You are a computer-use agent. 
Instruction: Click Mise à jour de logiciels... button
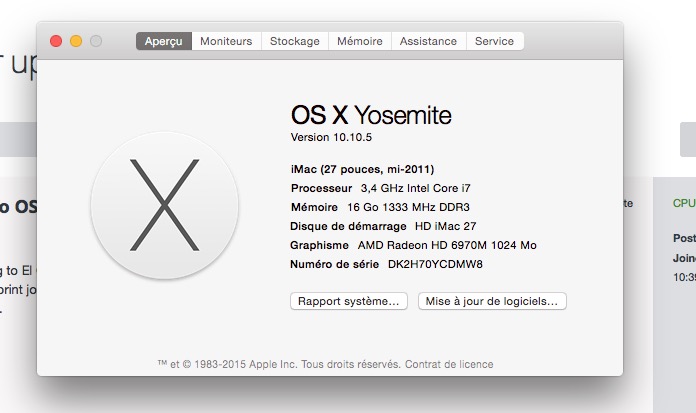[492, 301]
